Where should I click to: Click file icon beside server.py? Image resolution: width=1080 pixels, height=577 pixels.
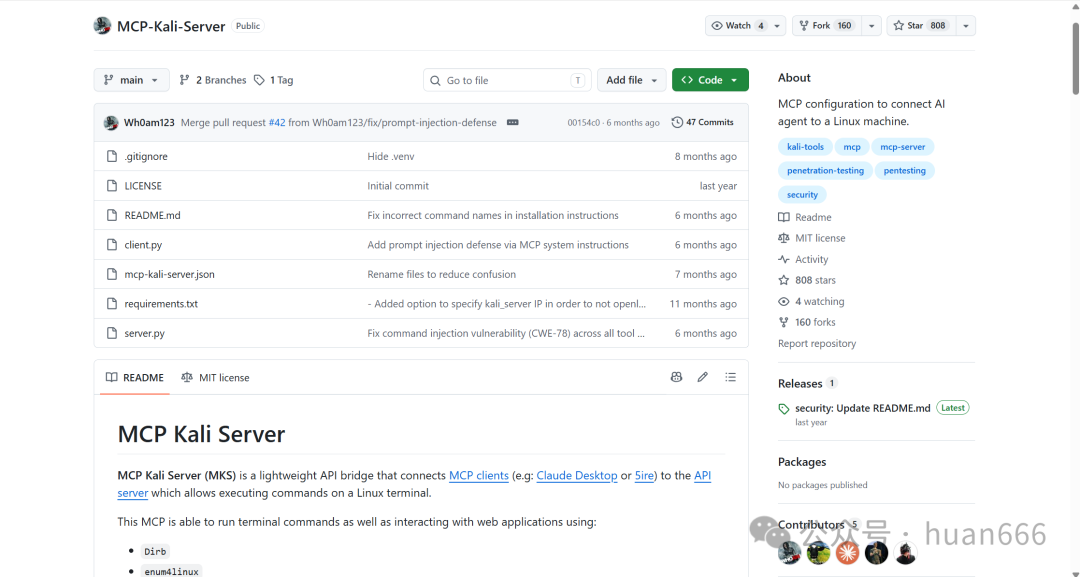(112, 333)
